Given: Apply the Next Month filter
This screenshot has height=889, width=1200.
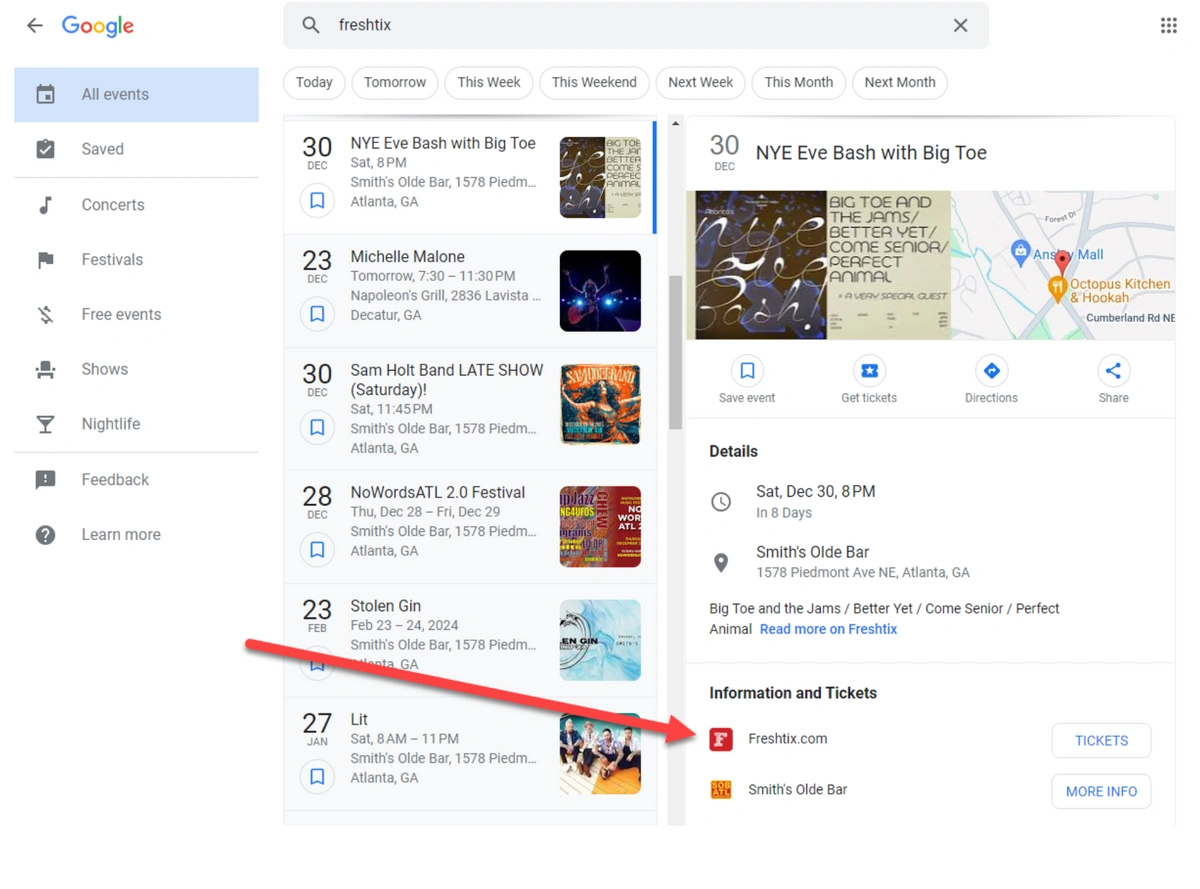Looking at the screenshot, I should [900, 83].
